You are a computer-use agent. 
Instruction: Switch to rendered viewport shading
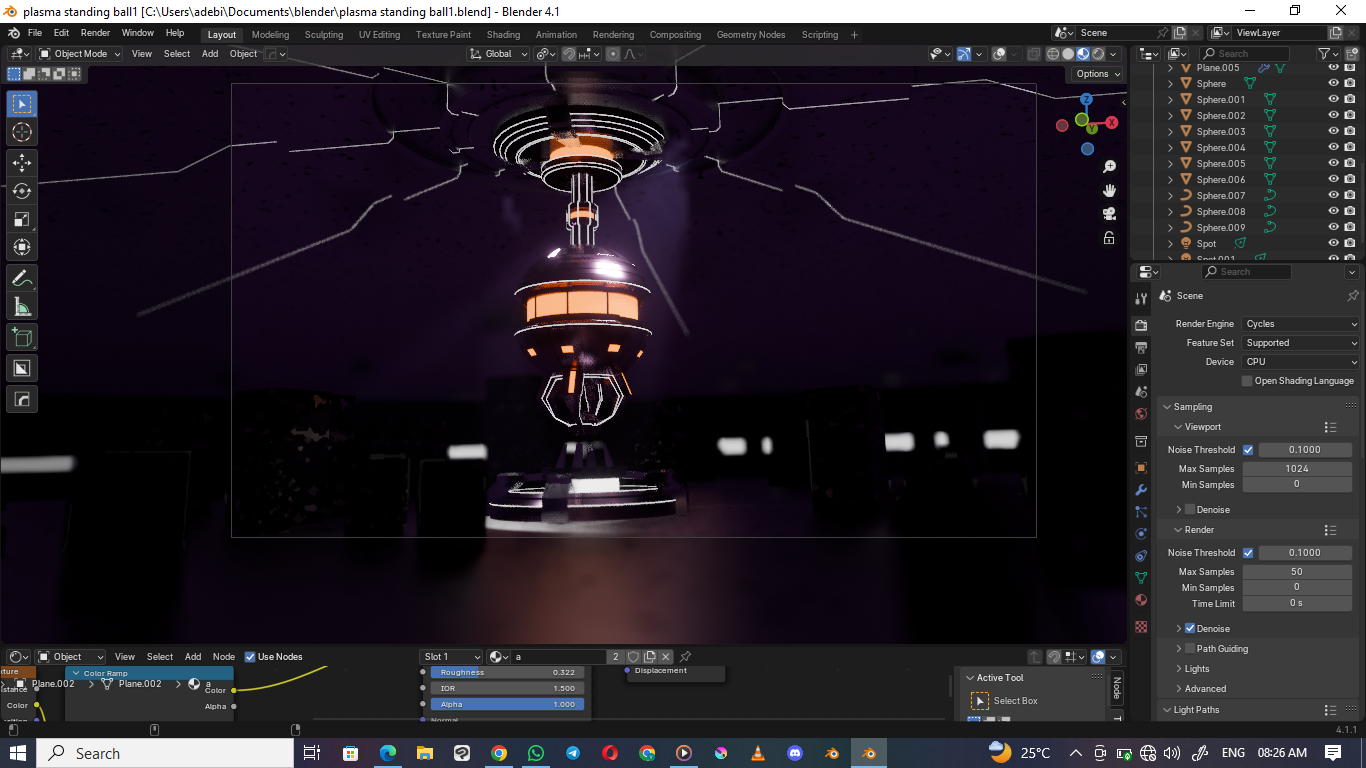click(1098, 54)
